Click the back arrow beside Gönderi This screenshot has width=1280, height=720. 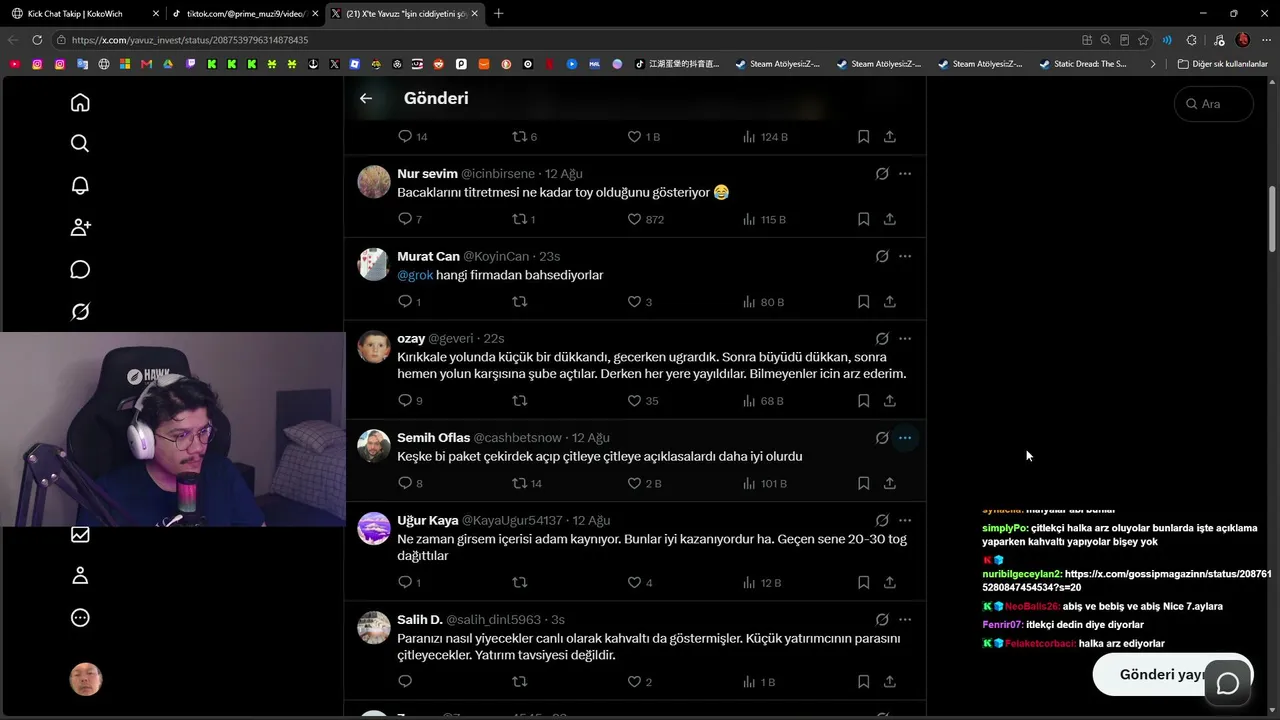tap(366, 98)
